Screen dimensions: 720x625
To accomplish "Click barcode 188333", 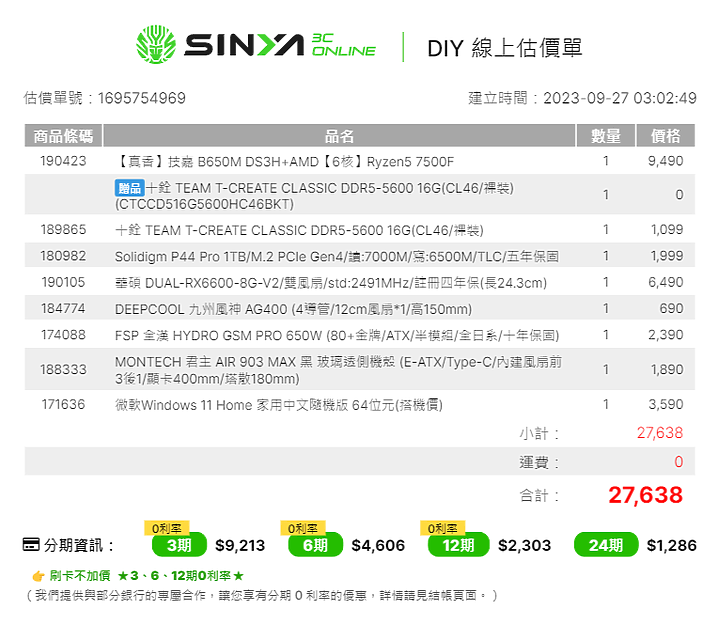I will tap(63, 369).
